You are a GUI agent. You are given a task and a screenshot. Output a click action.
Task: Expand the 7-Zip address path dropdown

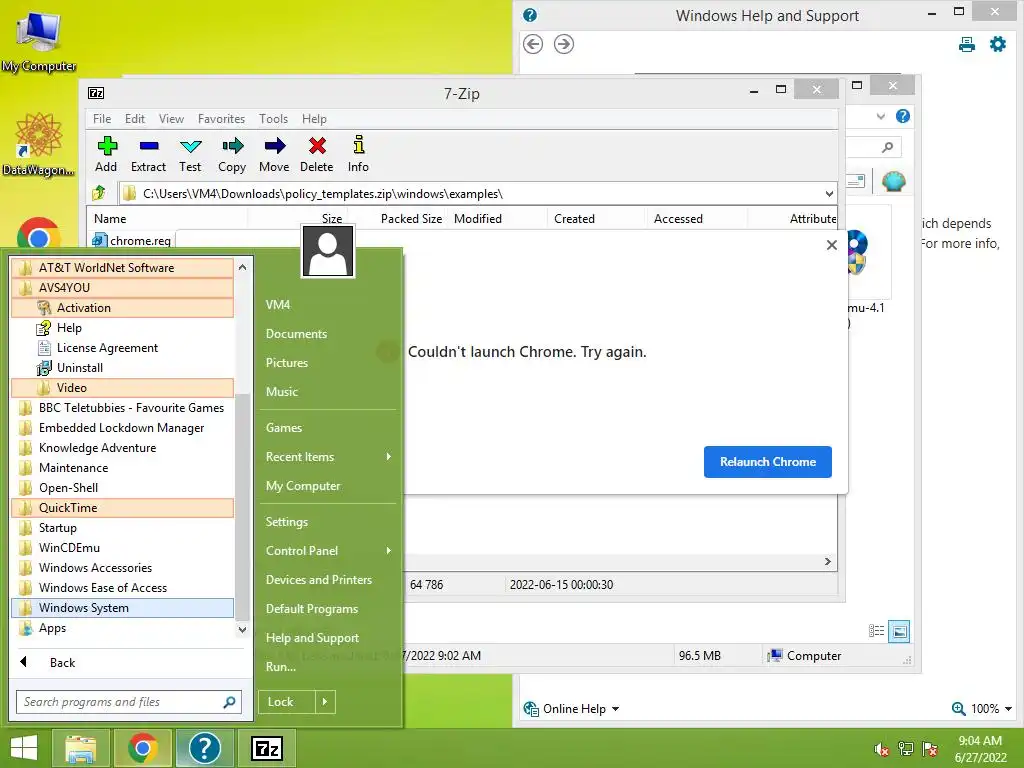tap(829, 194)
